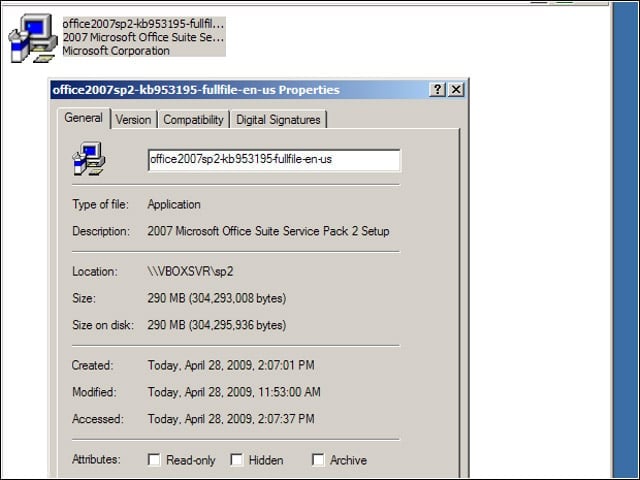640x480 pixels.
Task: Open the Compatibility tab
Action: 193,120
